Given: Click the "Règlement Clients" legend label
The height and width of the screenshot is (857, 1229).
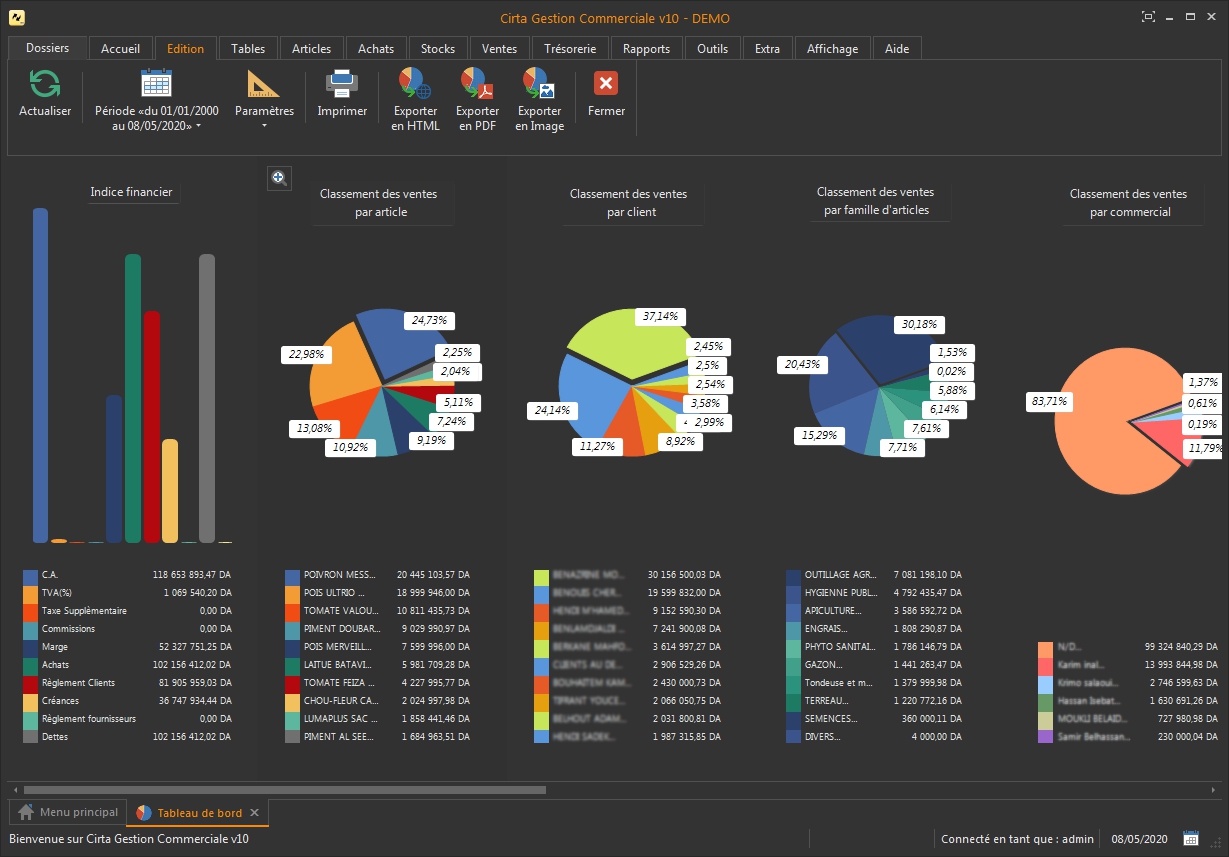Looking at the screenshot, I should click(78, 683).
